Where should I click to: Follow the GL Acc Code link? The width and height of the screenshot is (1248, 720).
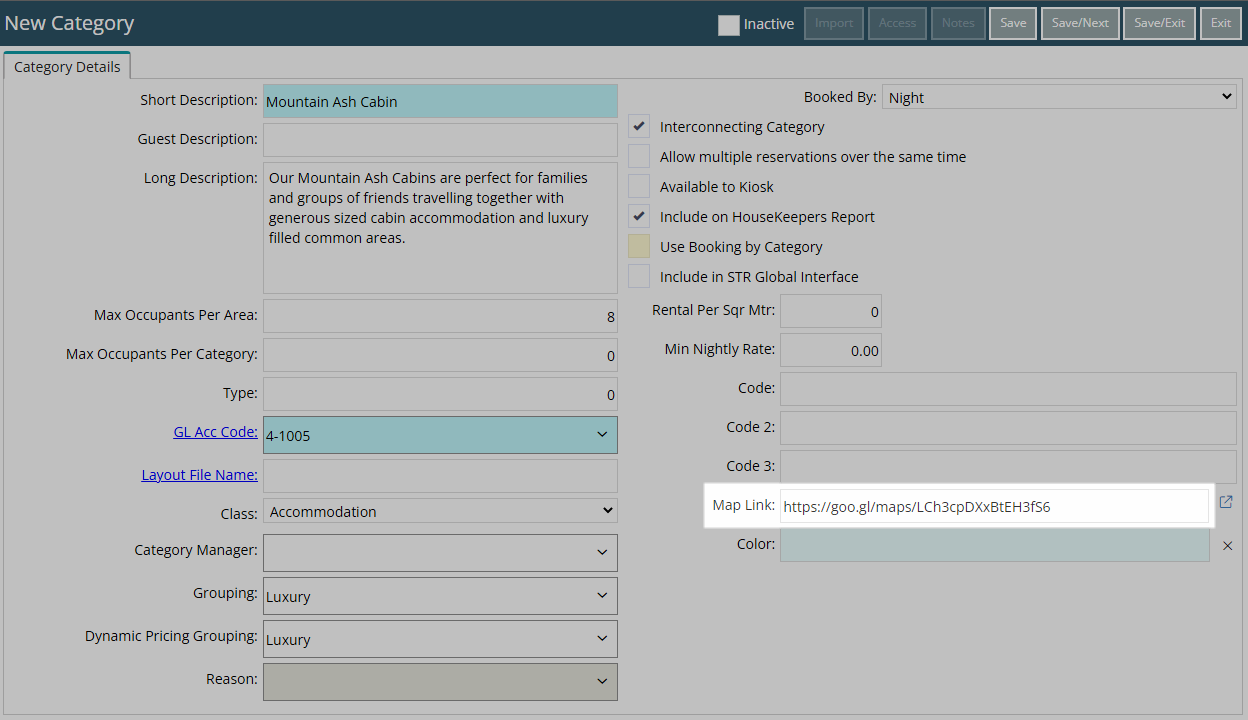(215, 432)
